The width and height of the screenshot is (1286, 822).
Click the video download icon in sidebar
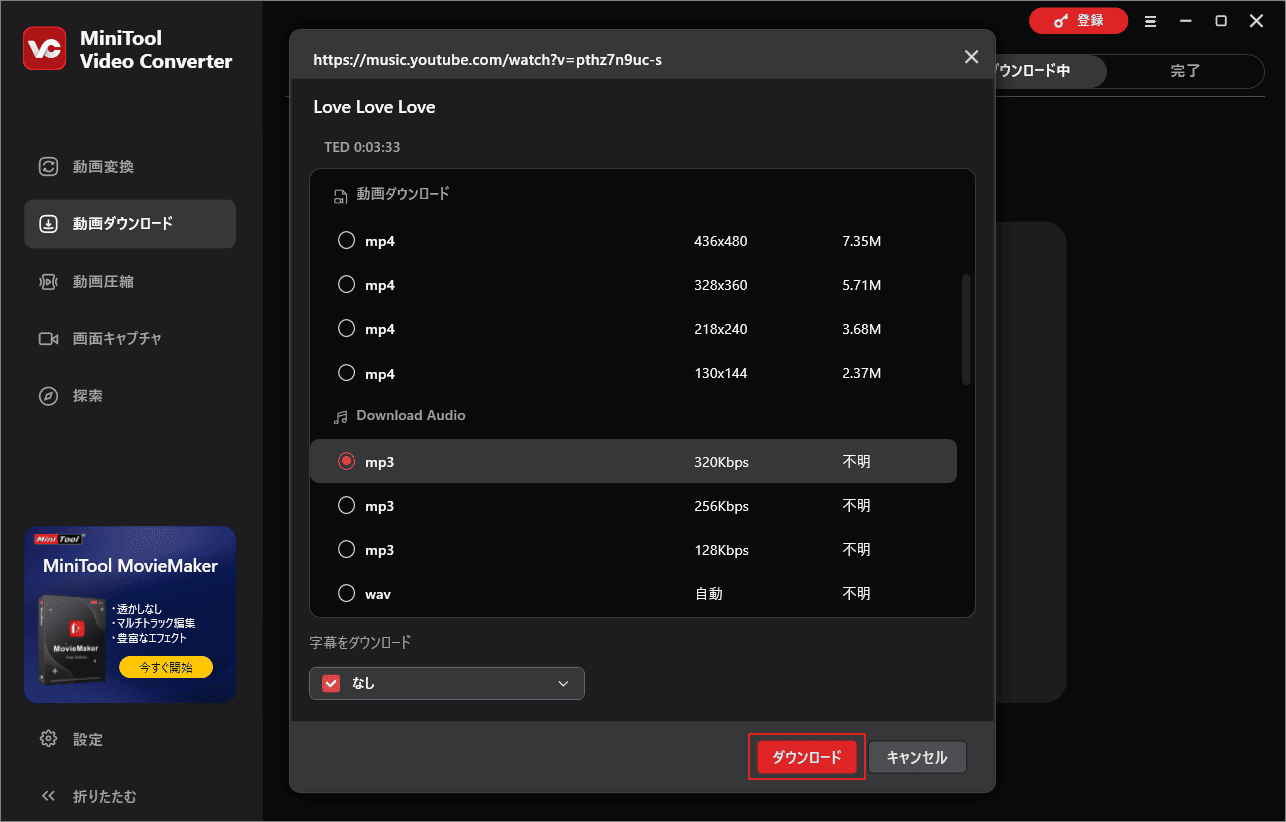coord(48,224)
